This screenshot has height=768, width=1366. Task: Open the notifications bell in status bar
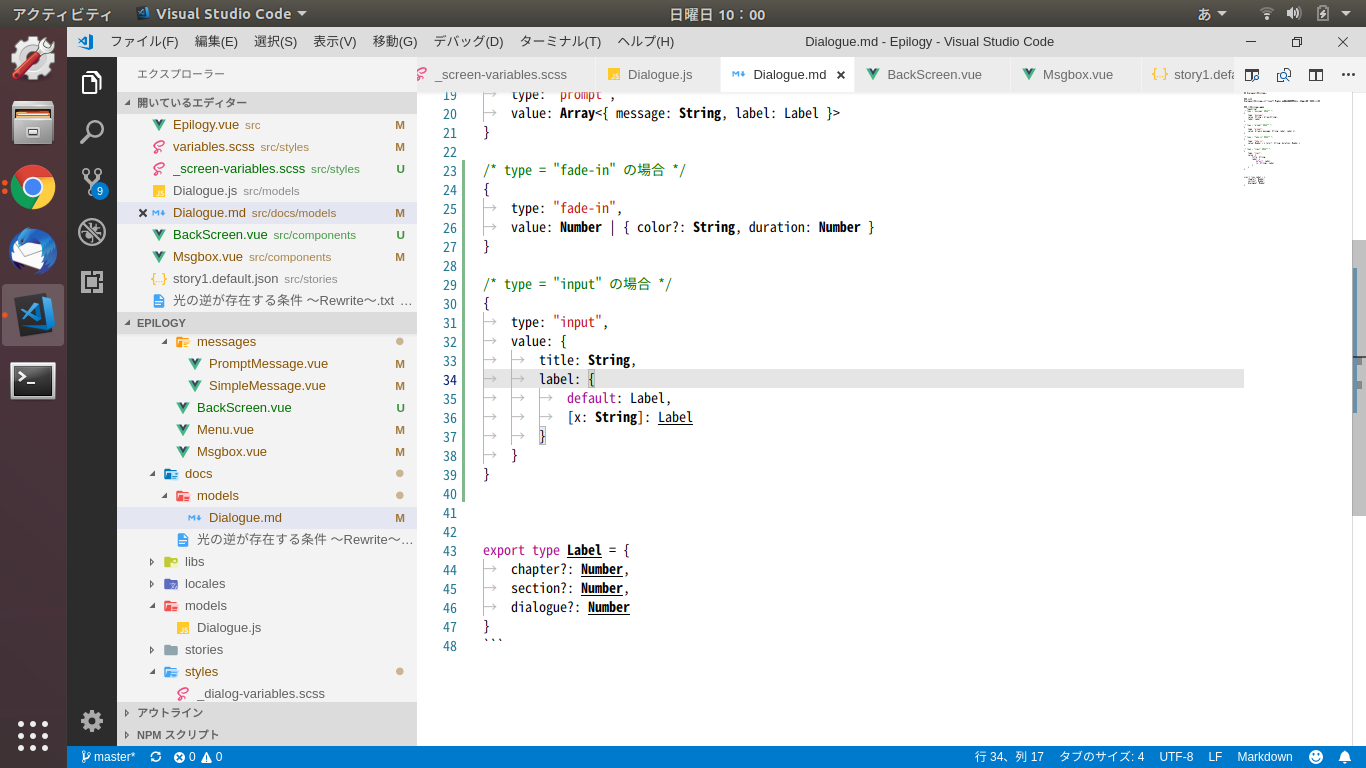pos(1345,757)
